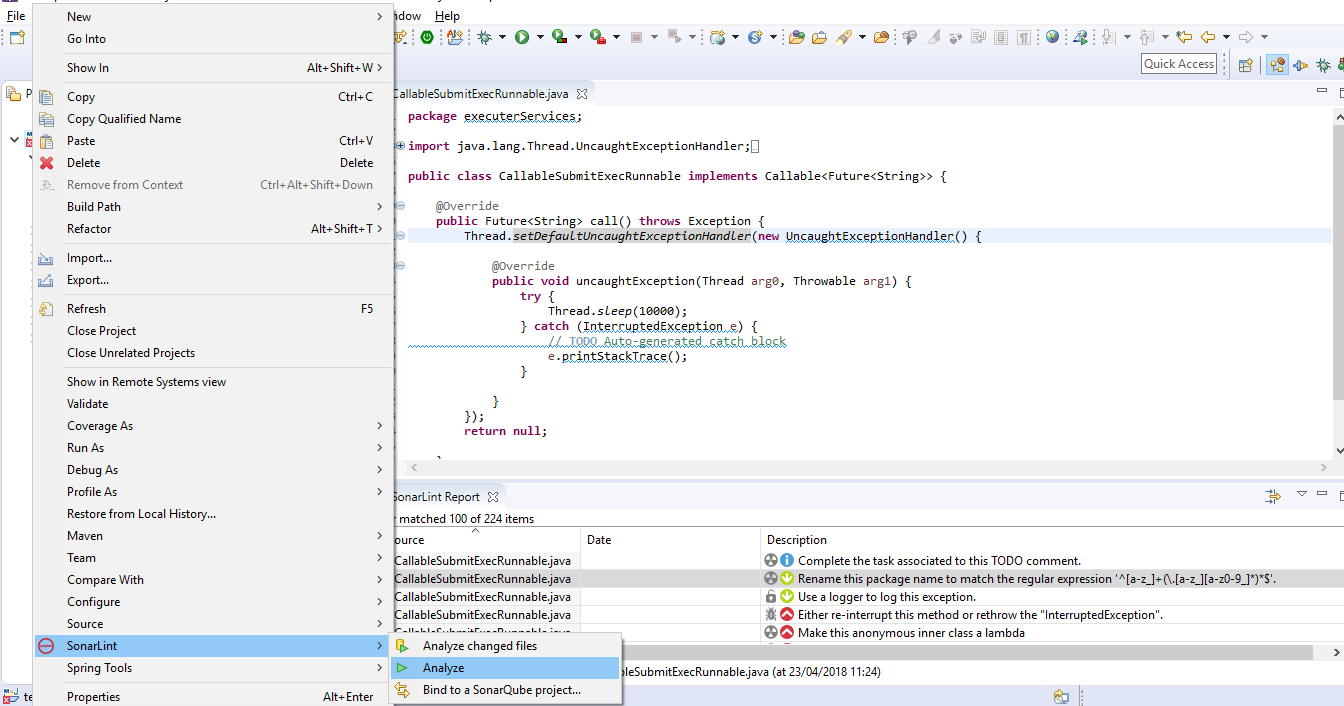The image size is (1344, 706).
Task: Open the Help menu
Action: tap(447, 16)
